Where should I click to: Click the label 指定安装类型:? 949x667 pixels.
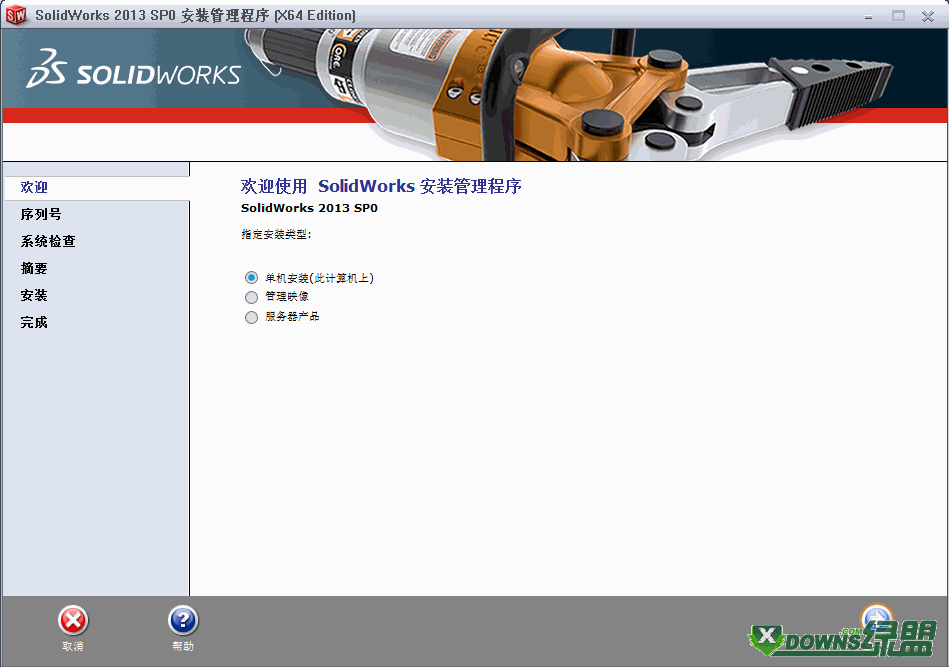click(276, 234)
